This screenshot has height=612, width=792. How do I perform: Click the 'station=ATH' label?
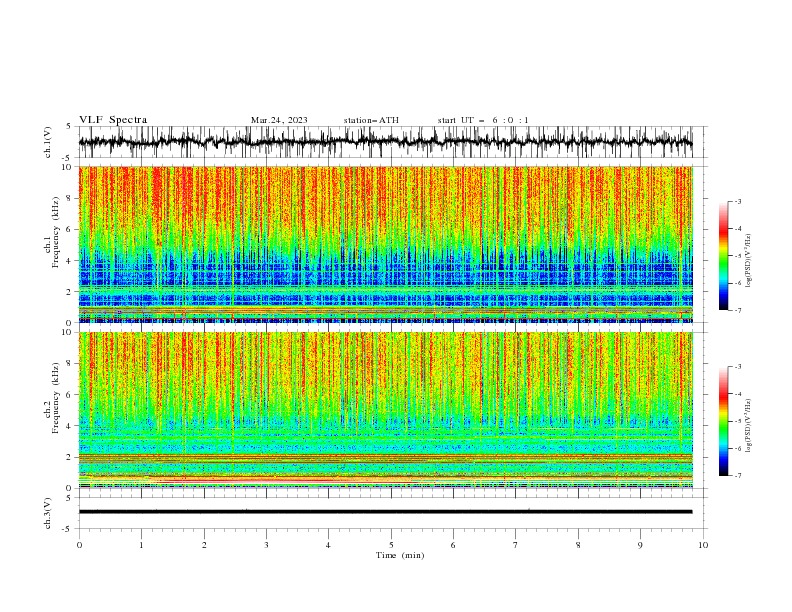pyautogui.click(x=371, y=120)
